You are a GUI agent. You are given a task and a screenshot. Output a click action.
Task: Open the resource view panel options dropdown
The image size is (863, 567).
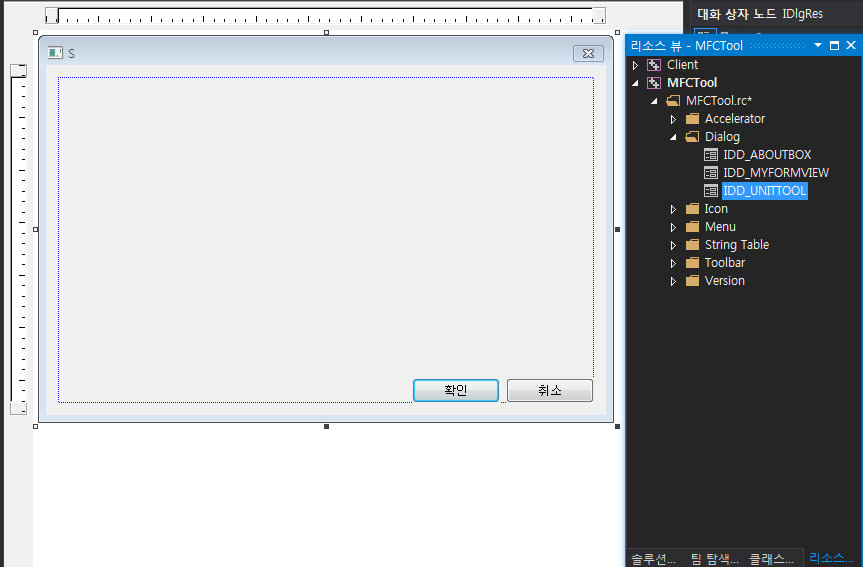pos(818,45)
